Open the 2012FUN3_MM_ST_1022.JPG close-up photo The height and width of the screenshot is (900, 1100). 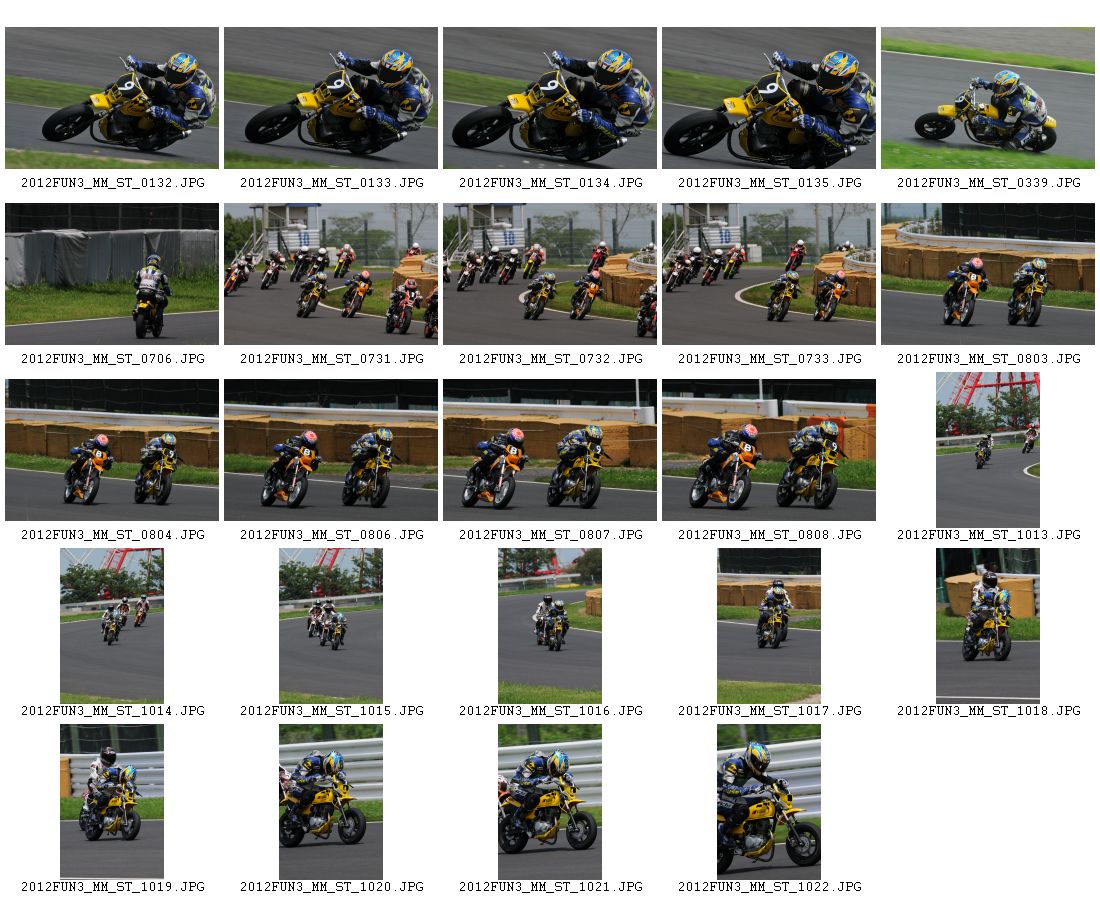pos(769,802)
